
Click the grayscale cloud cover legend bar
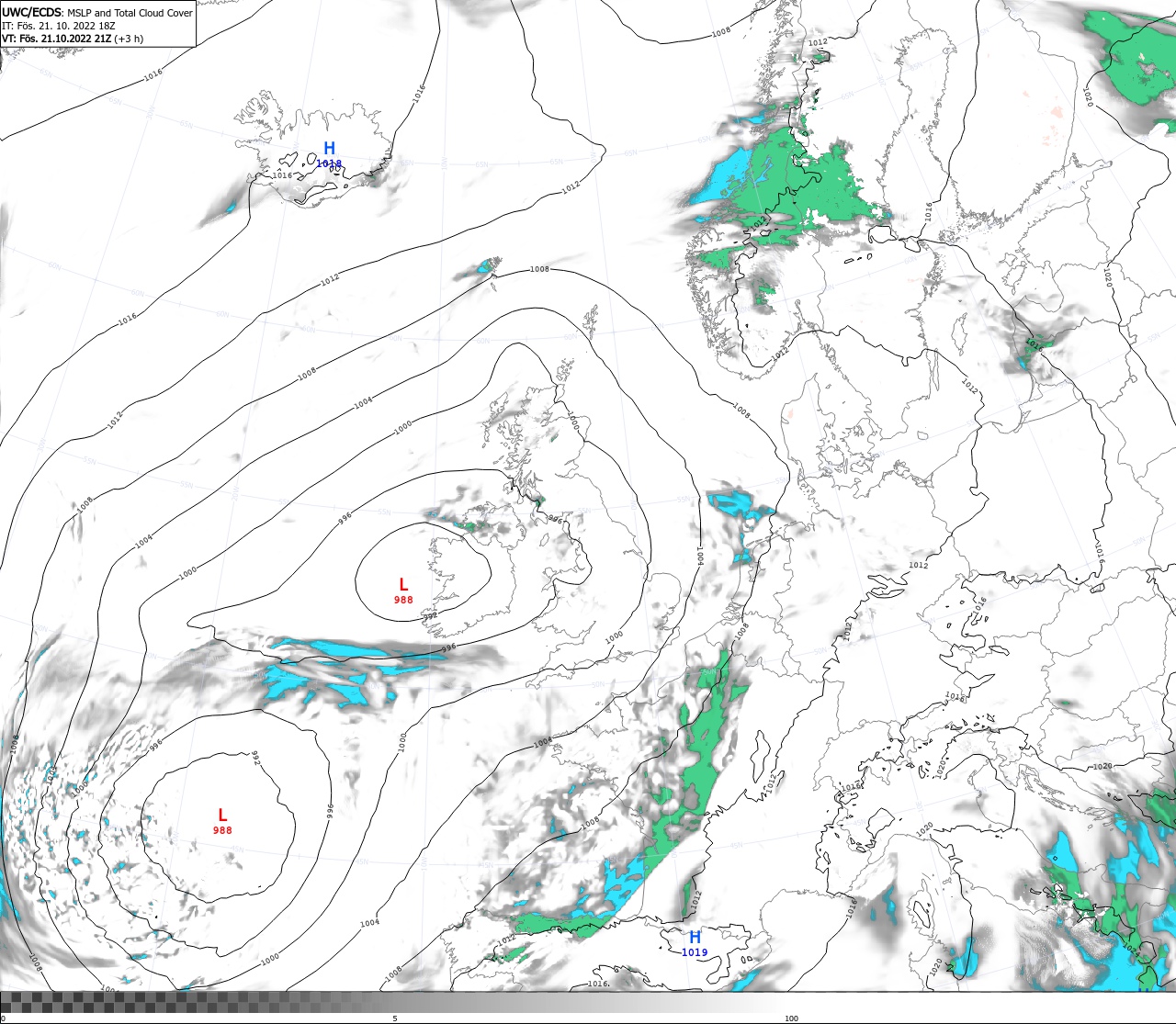pyautogui.click(x=588, y=1002)
